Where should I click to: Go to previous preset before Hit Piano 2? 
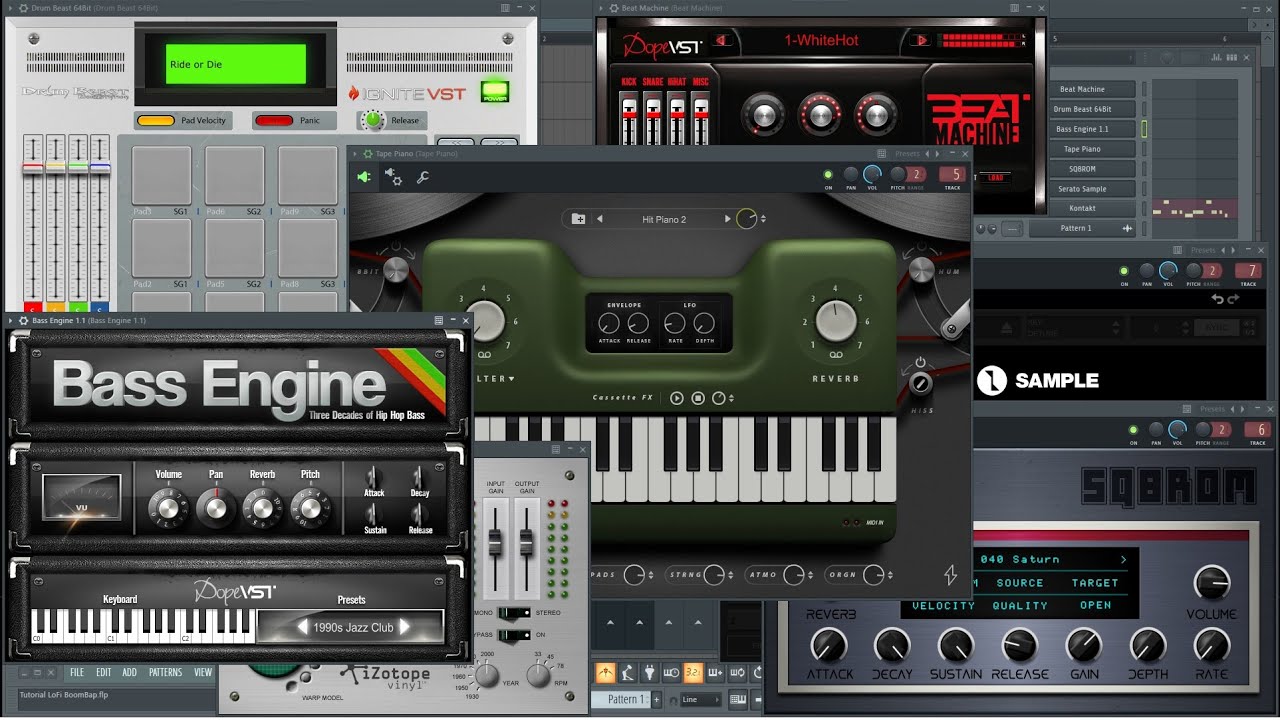coord(600,219)
